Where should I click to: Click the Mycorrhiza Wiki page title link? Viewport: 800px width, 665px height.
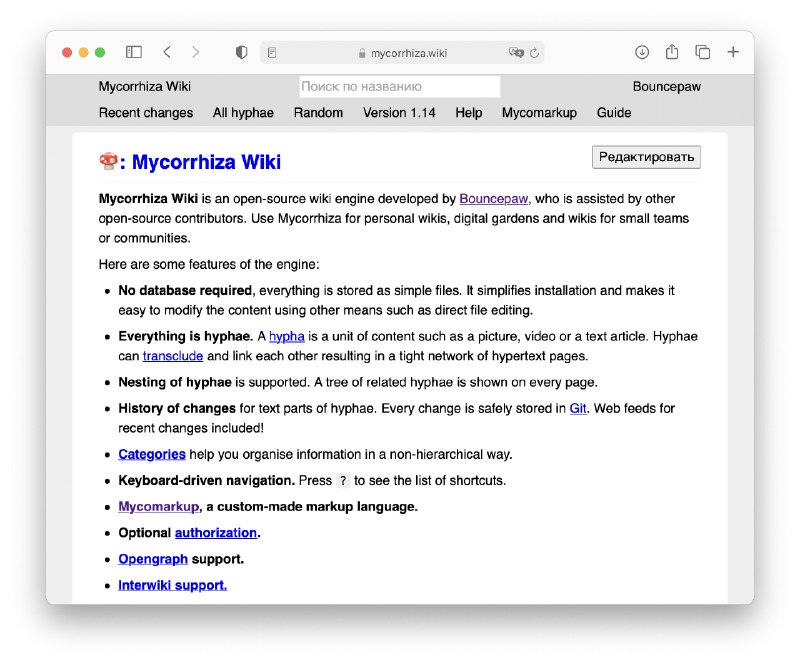pos(206,162)
